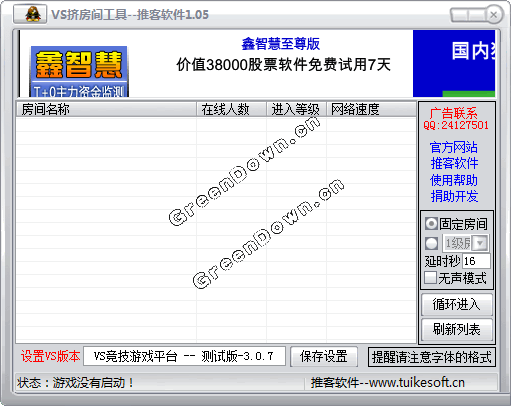Enable the 无声模式 checkbox

430,278
